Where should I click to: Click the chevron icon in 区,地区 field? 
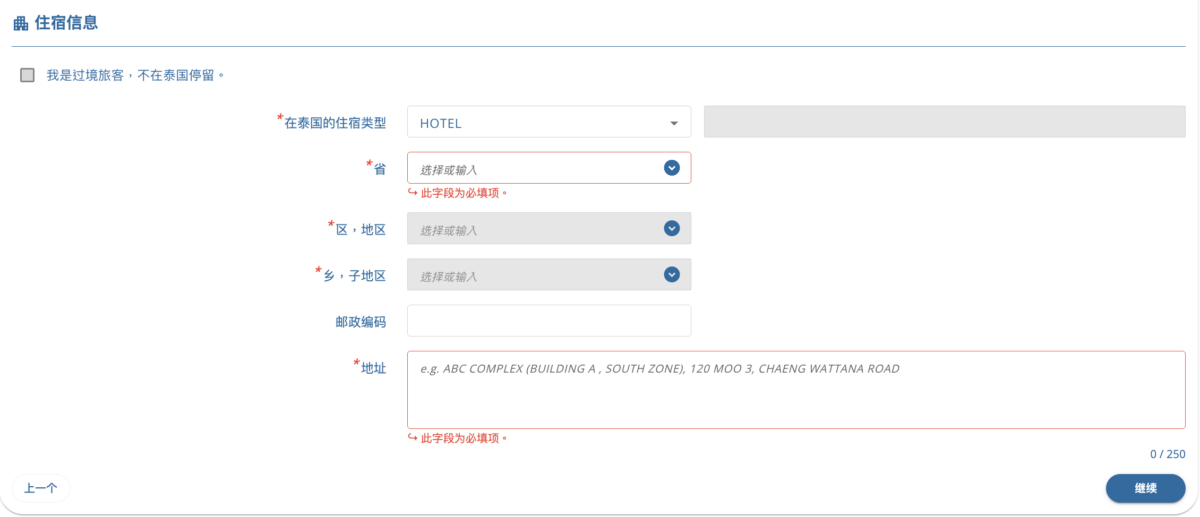point(672,228)
